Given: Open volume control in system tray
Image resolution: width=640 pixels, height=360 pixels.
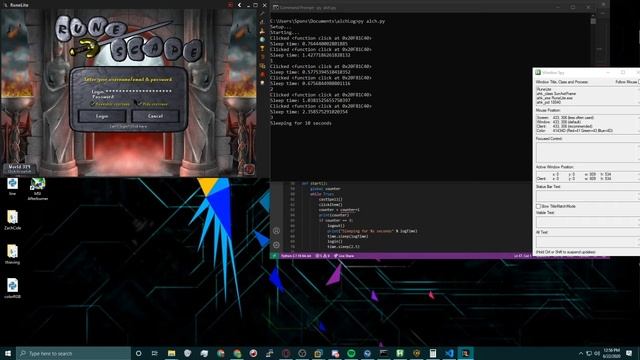Looking at the screenshot, I should (597, 353).
